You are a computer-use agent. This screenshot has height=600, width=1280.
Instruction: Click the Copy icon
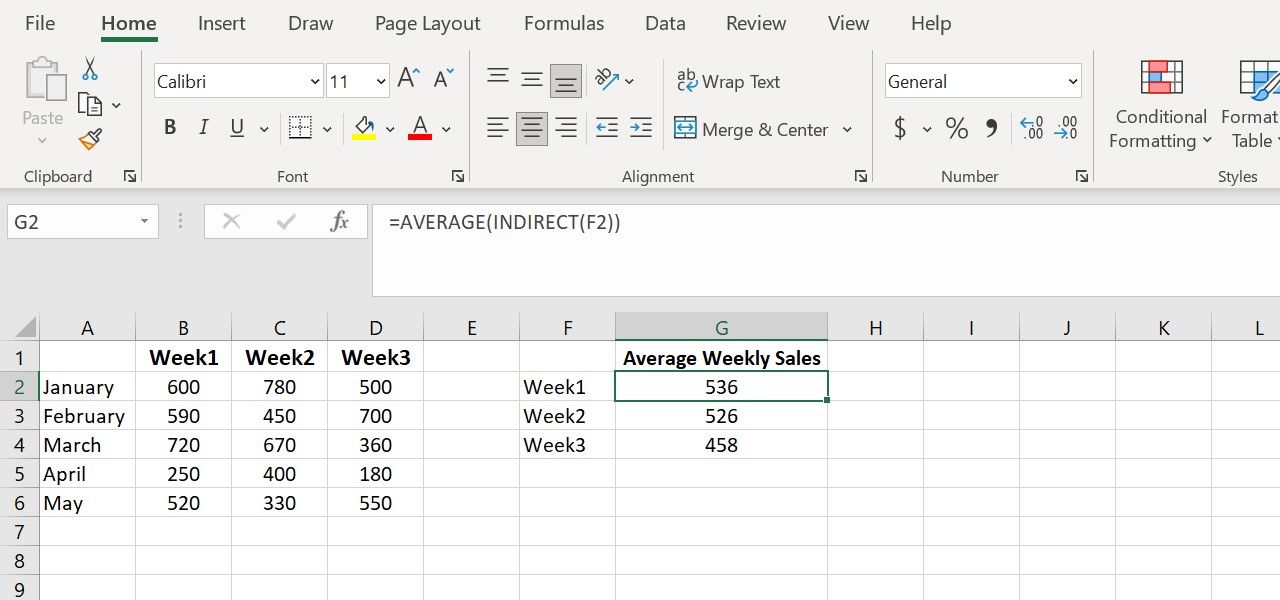(x=92, y=103)
